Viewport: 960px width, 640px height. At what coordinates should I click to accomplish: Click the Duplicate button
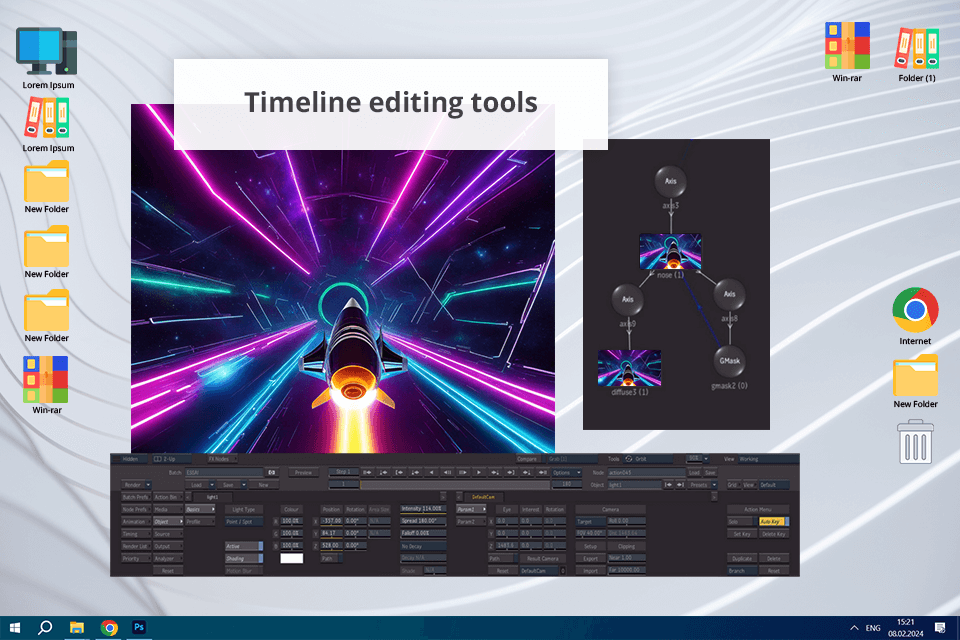click(742, 559)
